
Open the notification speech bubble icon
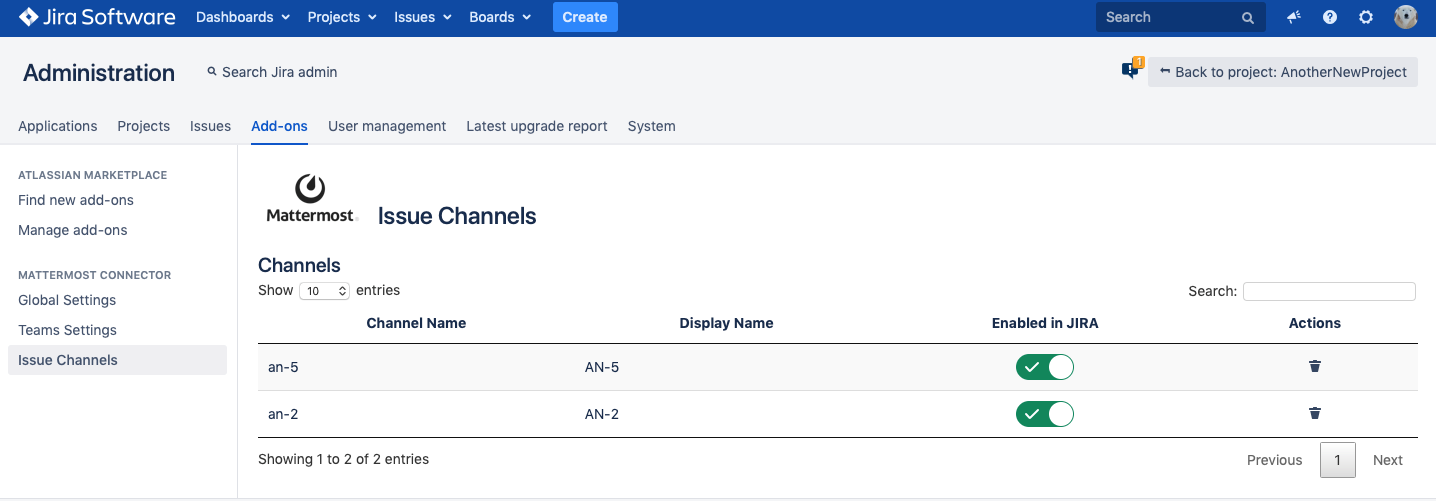pyautogui.click(x=1130, y=70)
